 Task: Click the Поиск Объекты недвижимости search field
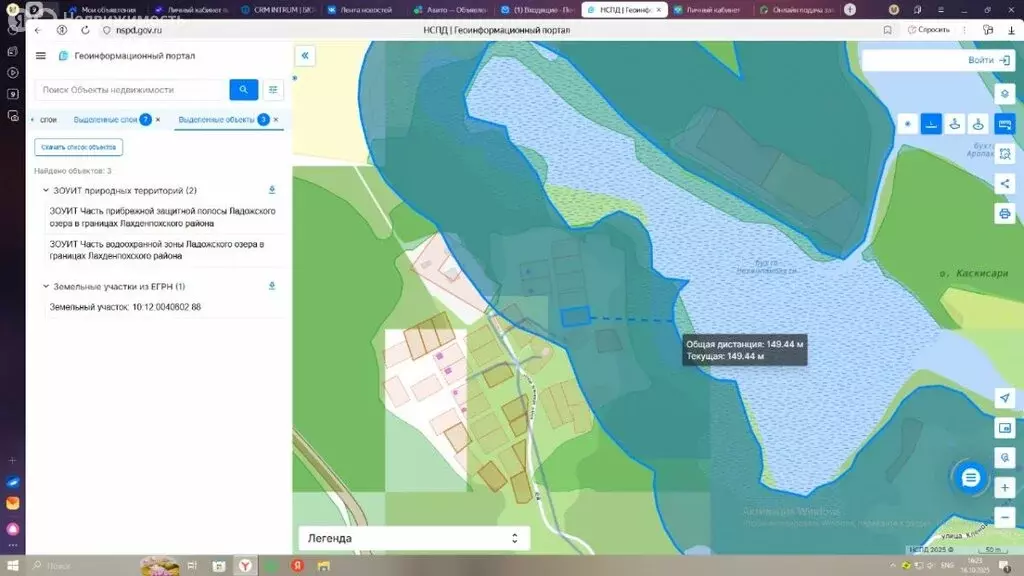coord(130,90)
